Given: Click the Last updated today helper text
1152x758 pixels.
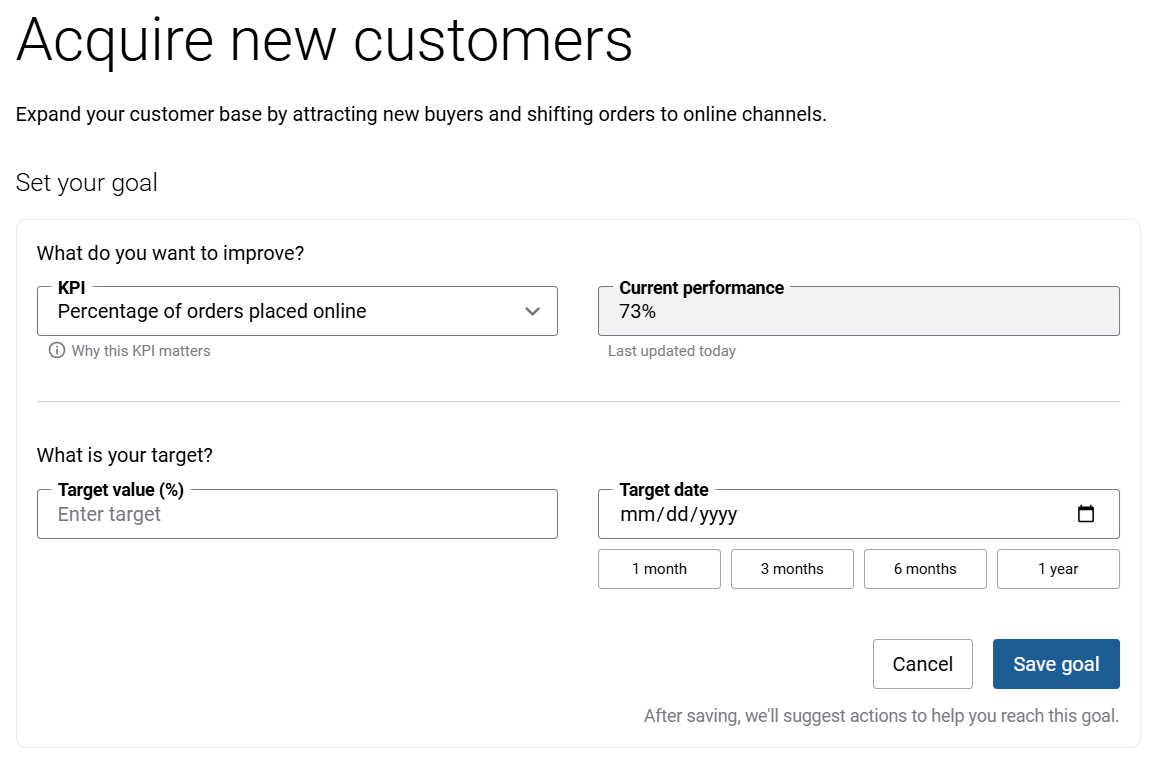Looking at the screenshot, I should [x=672, y=351].
